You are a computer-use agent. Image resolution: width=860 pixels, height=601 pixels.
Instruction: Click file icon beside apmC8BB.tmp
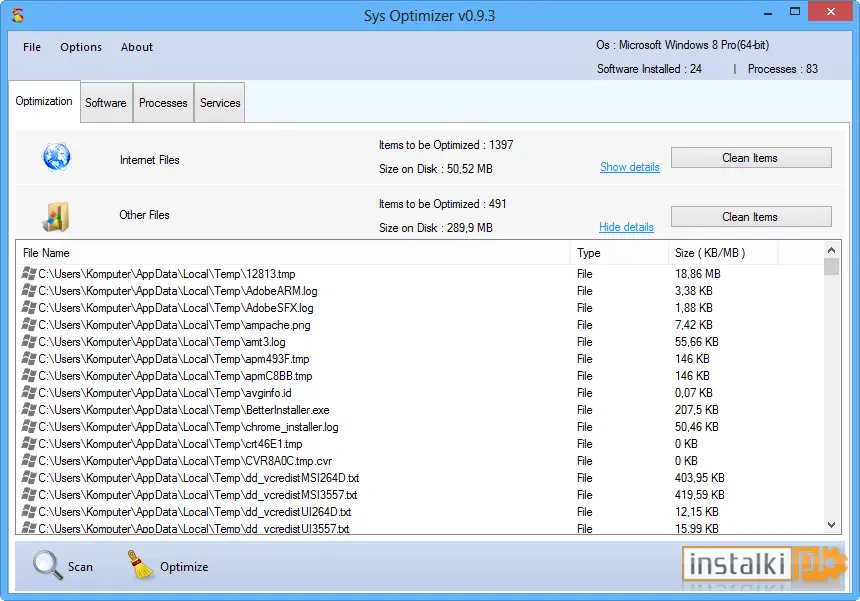pyautogui.click(x=29, y=375)
